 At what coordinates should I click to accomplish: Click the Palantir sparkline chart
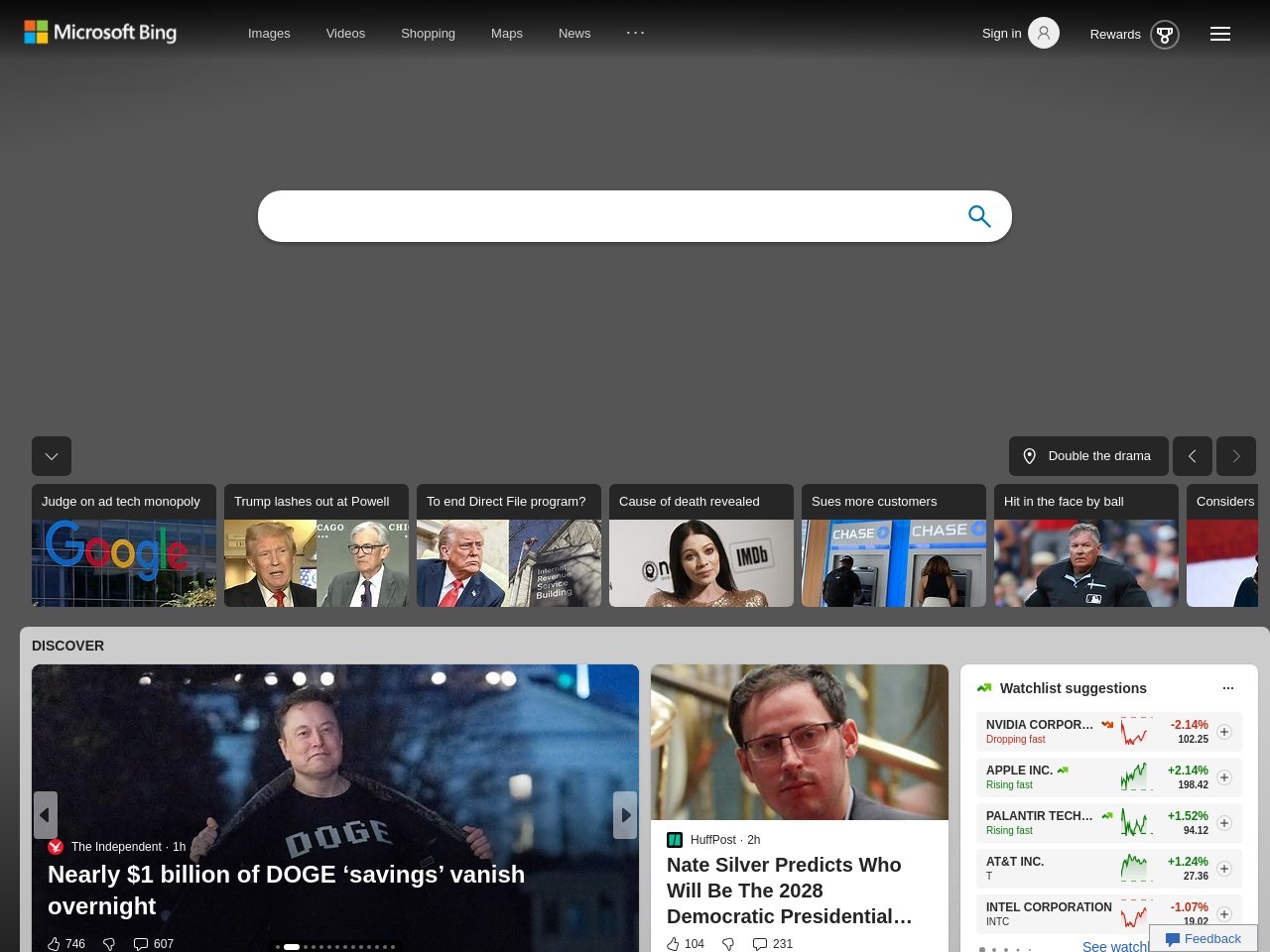[x=1137, y=823]
